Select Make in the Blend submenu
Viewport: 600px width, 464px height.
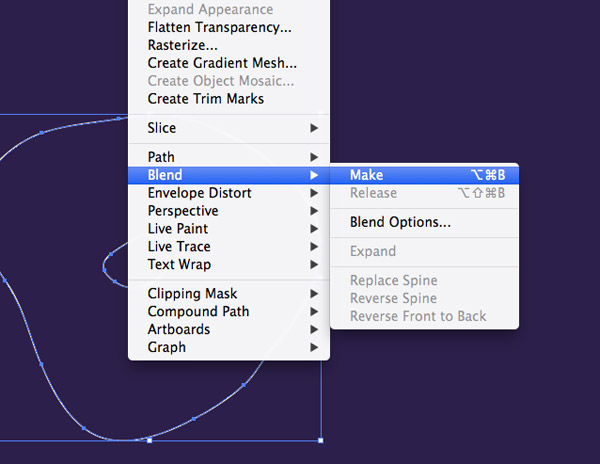coord(367,175)
